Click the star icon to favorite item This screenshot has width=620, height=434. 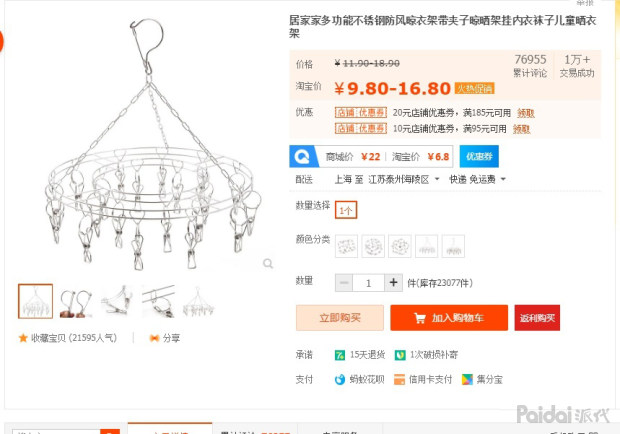click(x=23, y=338)
